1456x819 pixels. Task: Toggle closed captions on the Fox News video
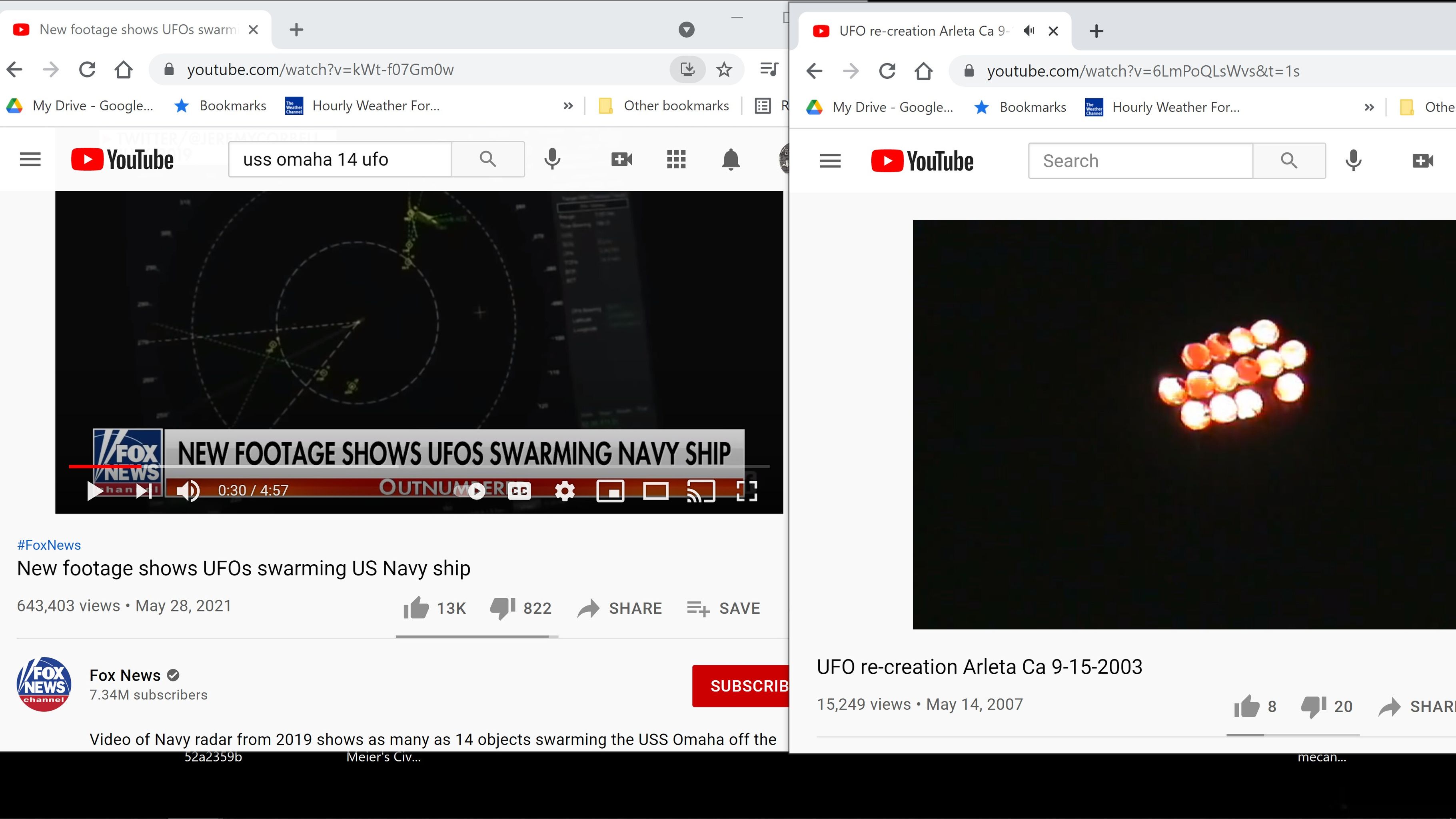519,491
